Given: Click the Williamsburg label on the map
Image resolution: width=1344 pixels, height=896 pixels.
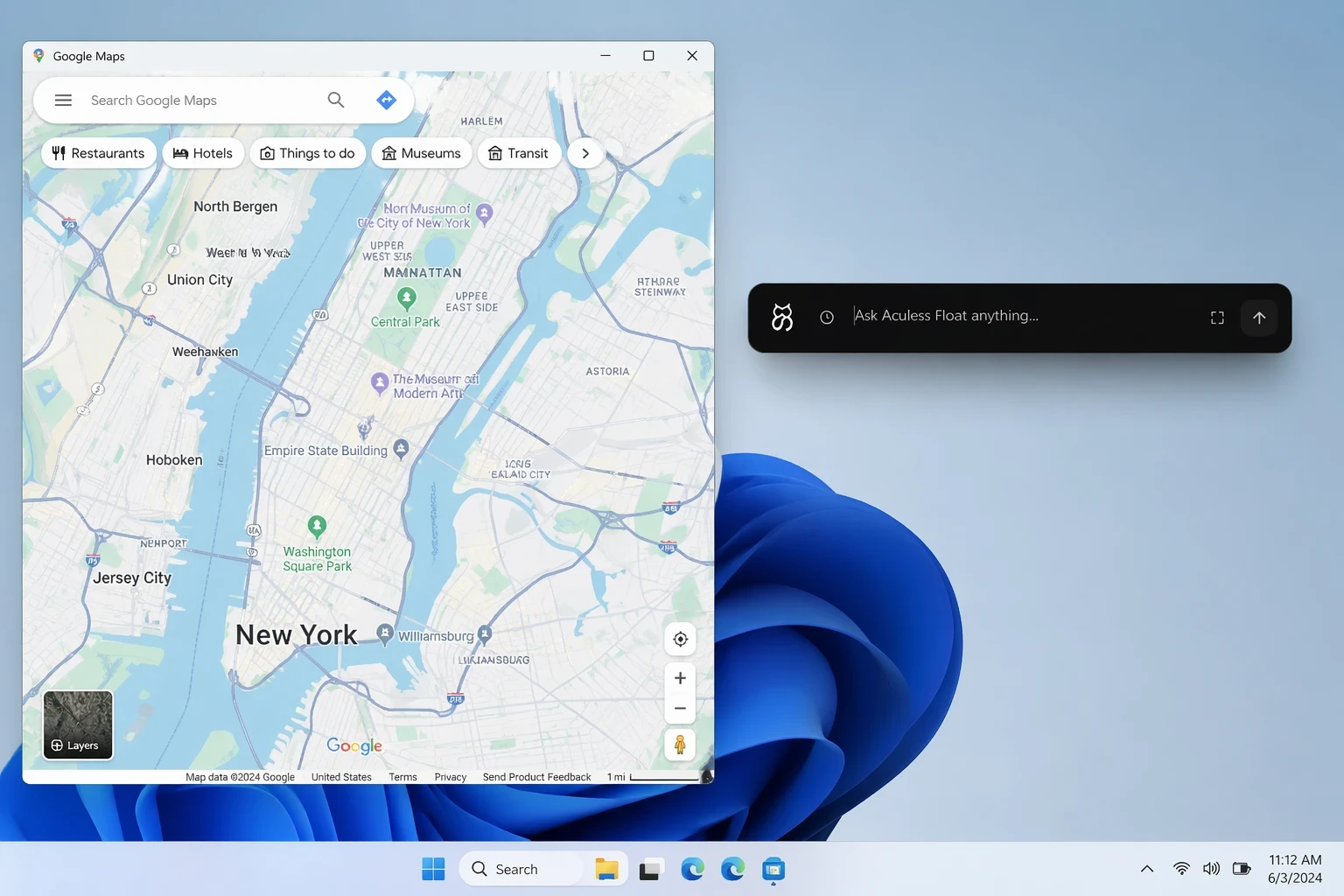Looking at the screenshot, I should pyautogui.click(x=436, y=636).
